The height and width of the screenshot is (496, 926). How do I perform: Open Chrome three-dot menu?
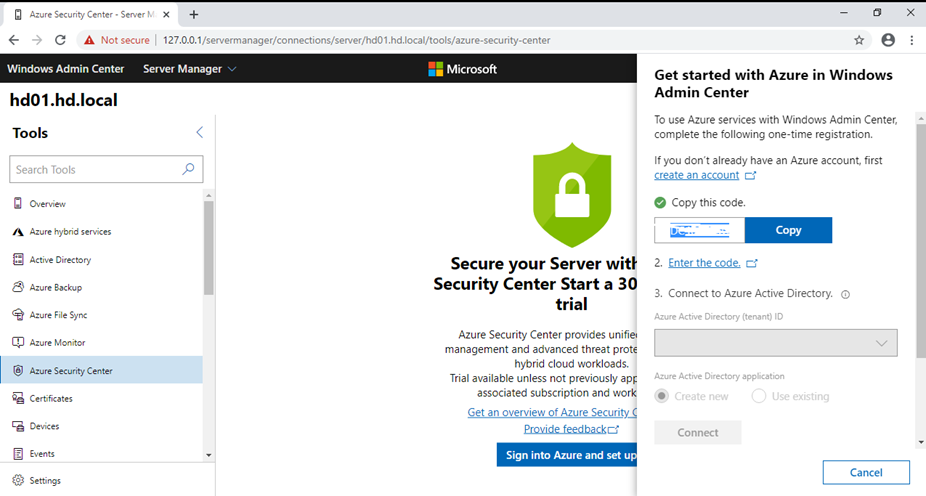tap(912, 40)
